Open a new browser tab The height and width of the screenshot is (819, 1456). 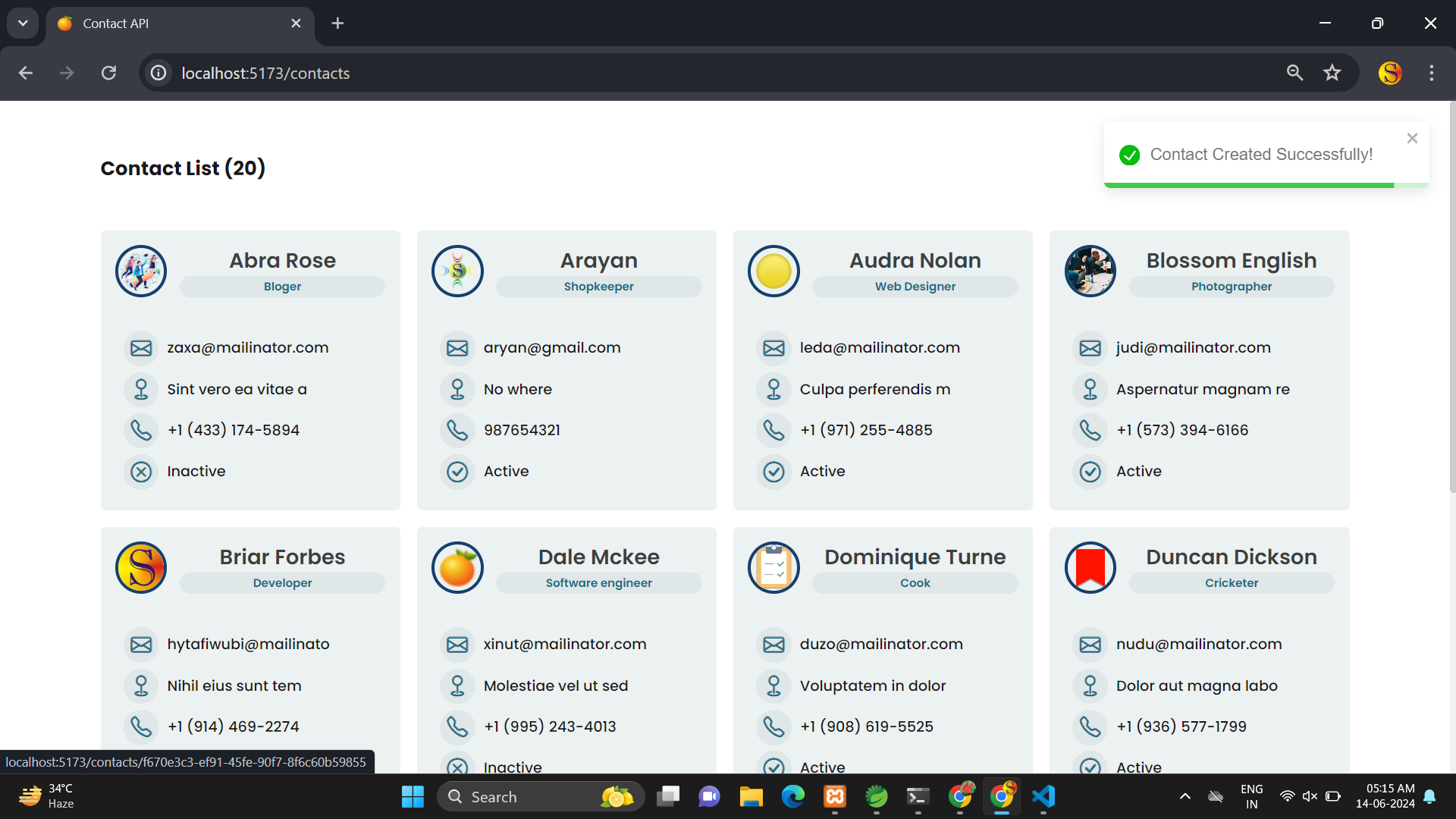point(337,24)
